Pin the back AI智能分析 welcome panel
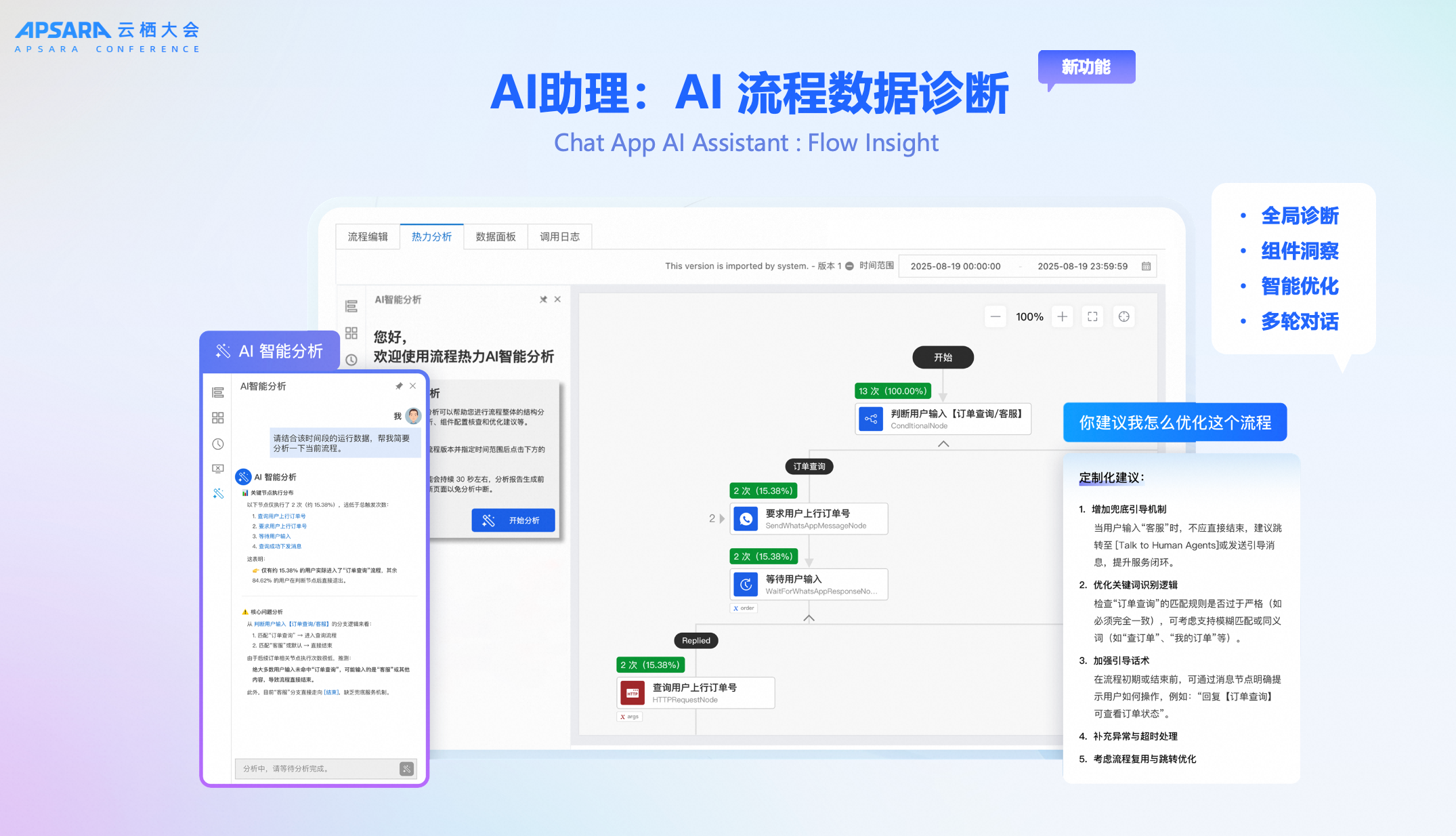This screenshot has width=1456, height=836. [x=543, y=299]
